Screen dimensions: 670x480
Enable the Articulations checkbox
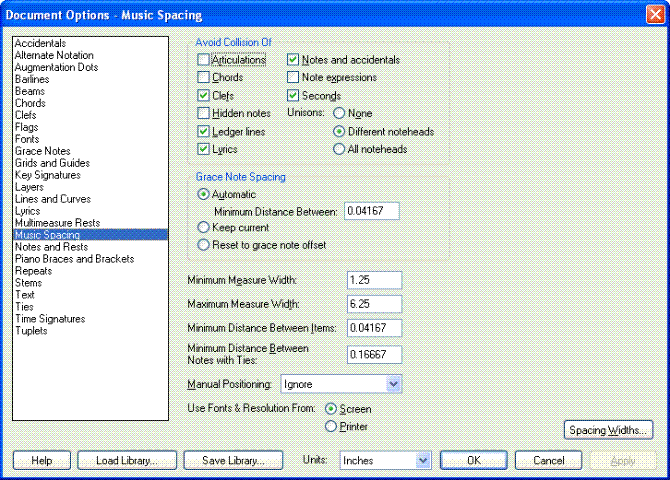pyautogui.click(x=204, y=60)
